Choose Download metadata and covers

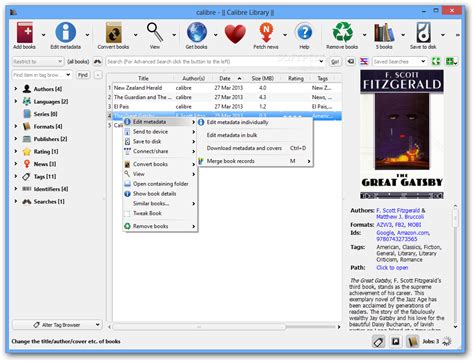click(244, 148)
